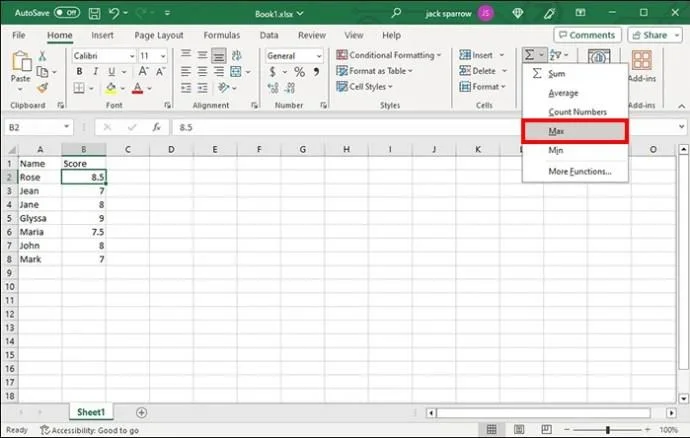
Task: Click the Comments button
Action: (x=587, y=35)
